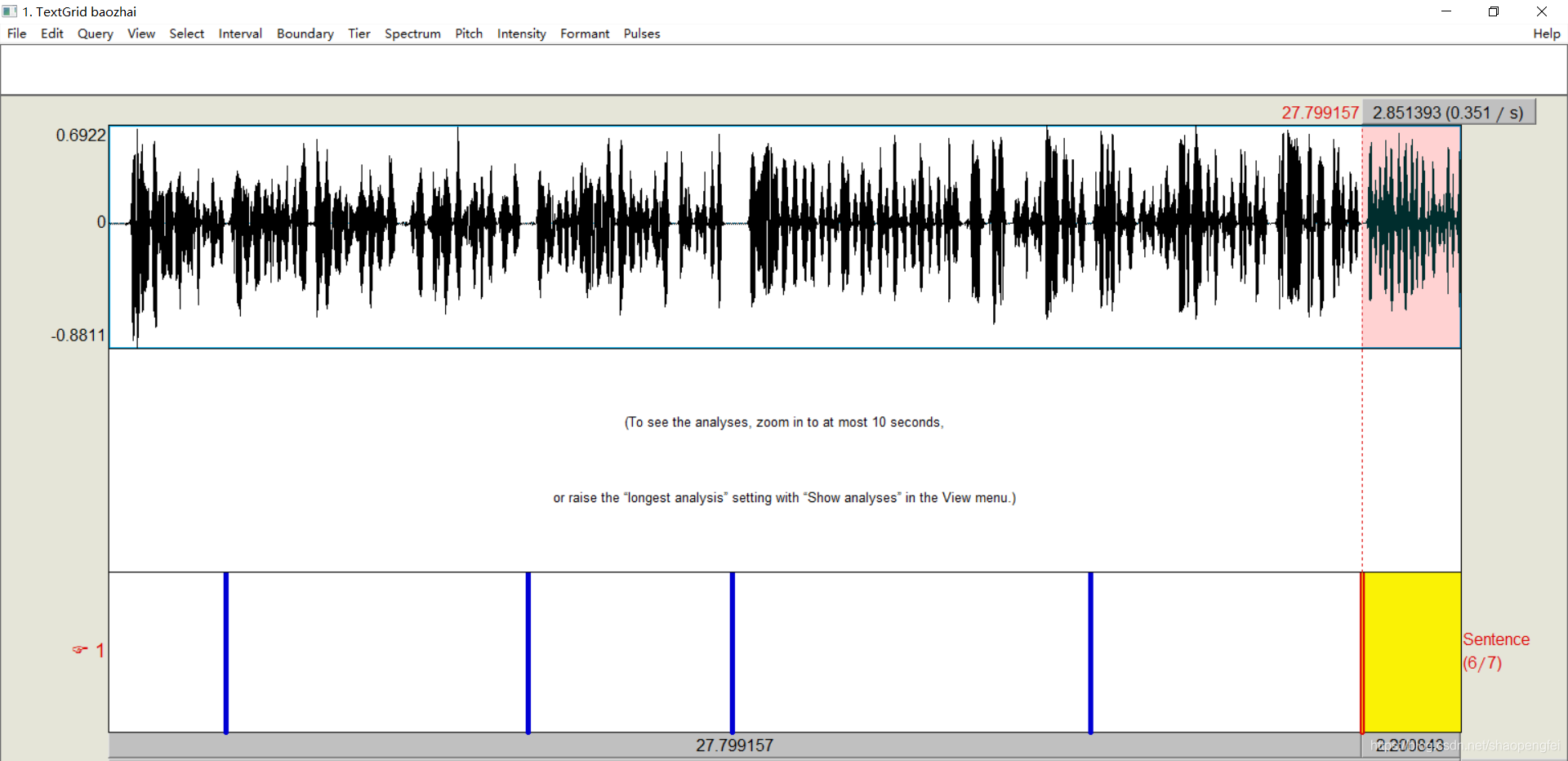The image size is (1568, 761).
Task: Select tier 1 via its pointing-hand label
Action: (88, 651)
